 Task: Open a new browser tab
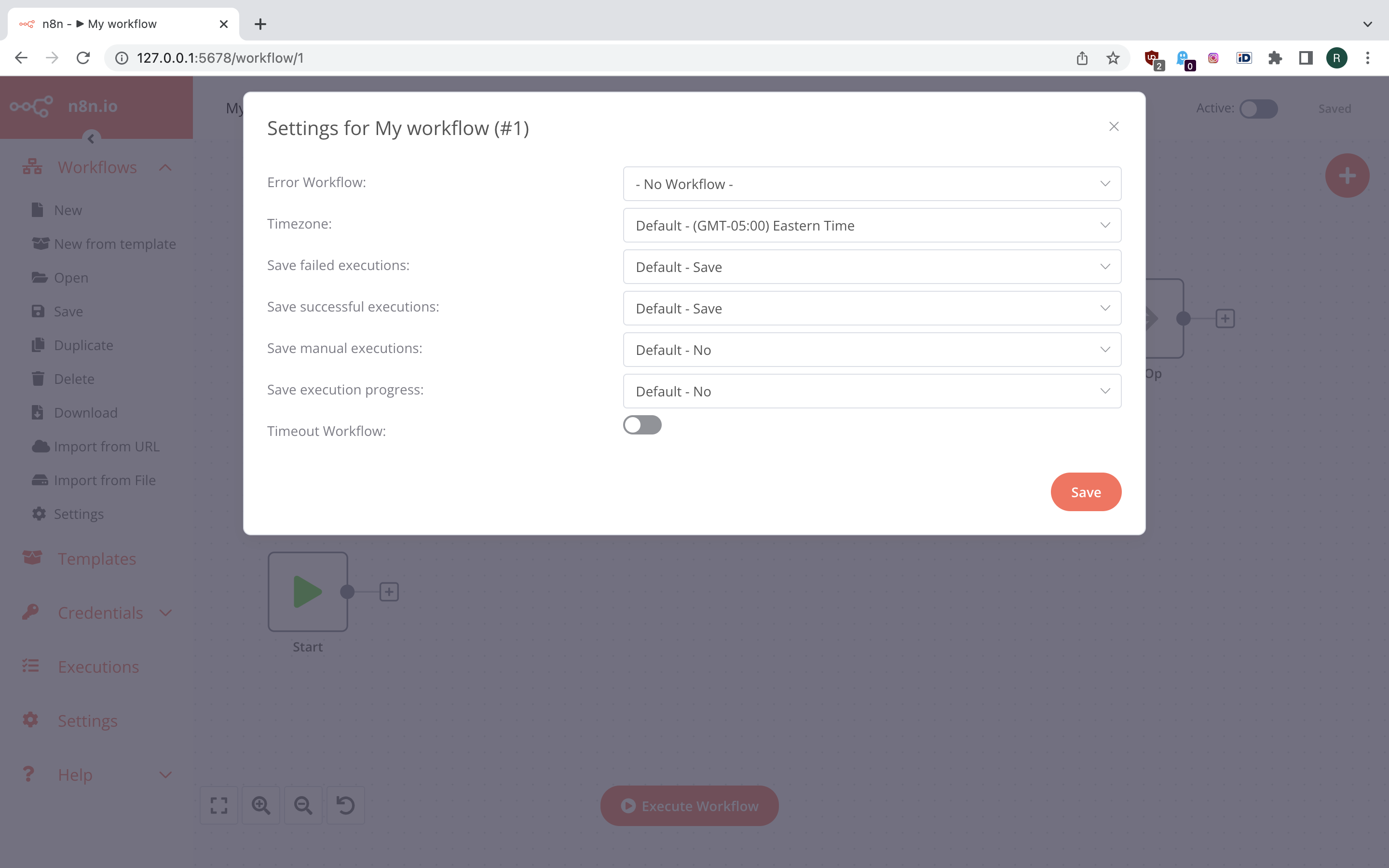pos(260,24)
